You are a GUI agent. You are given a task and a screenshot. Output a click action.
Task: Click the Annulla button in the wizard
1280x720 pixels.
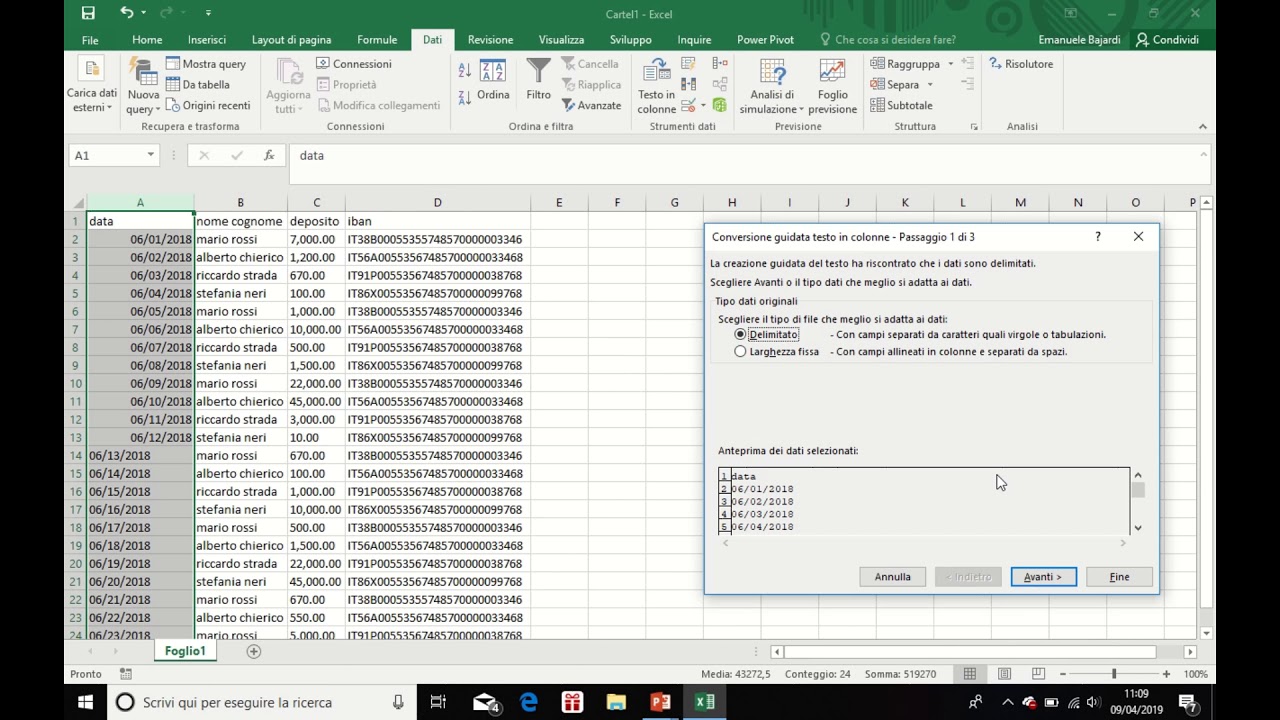click(x=893, y=577)
